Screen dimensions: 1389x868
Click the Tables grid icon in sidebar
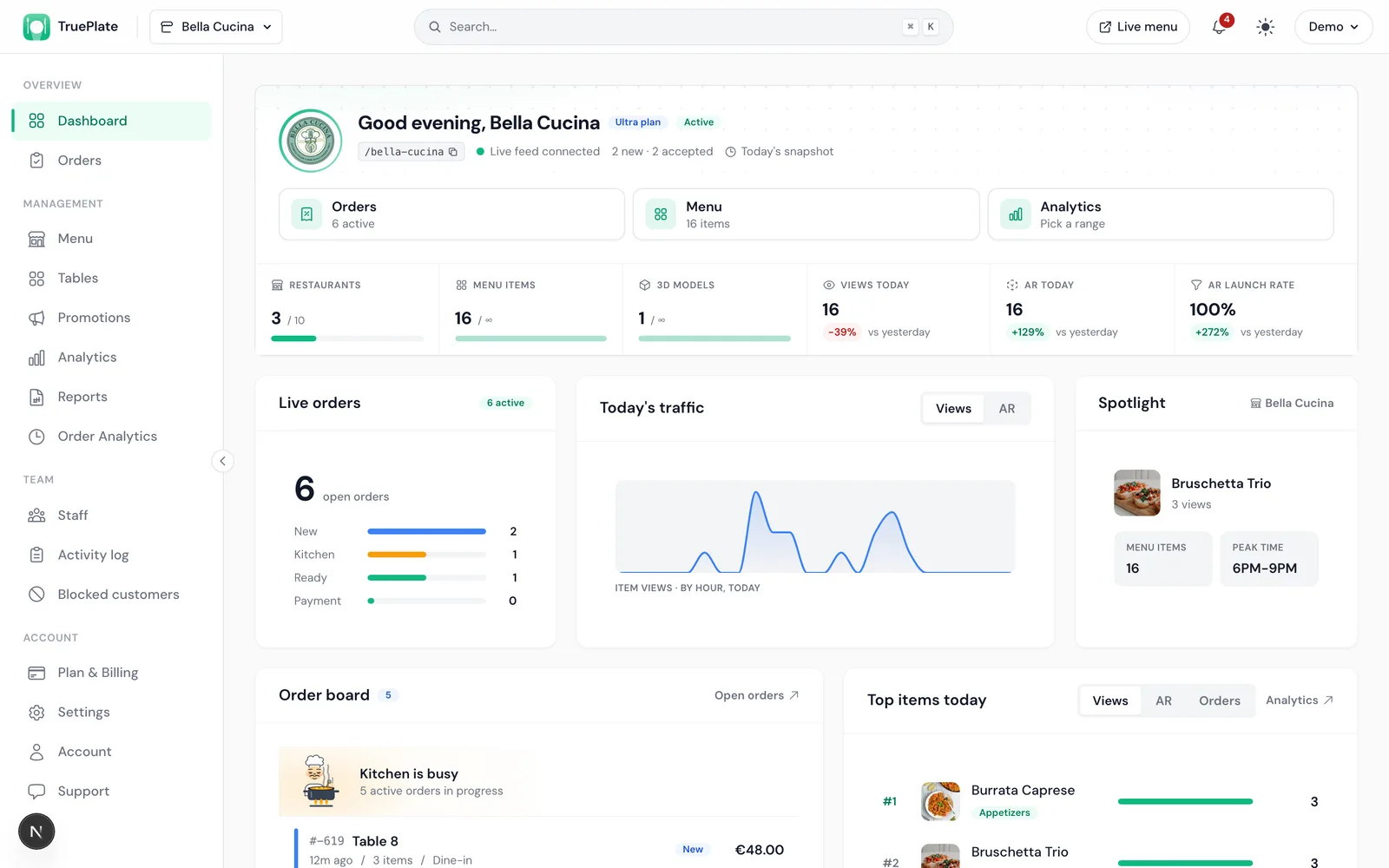coord(36,279)
